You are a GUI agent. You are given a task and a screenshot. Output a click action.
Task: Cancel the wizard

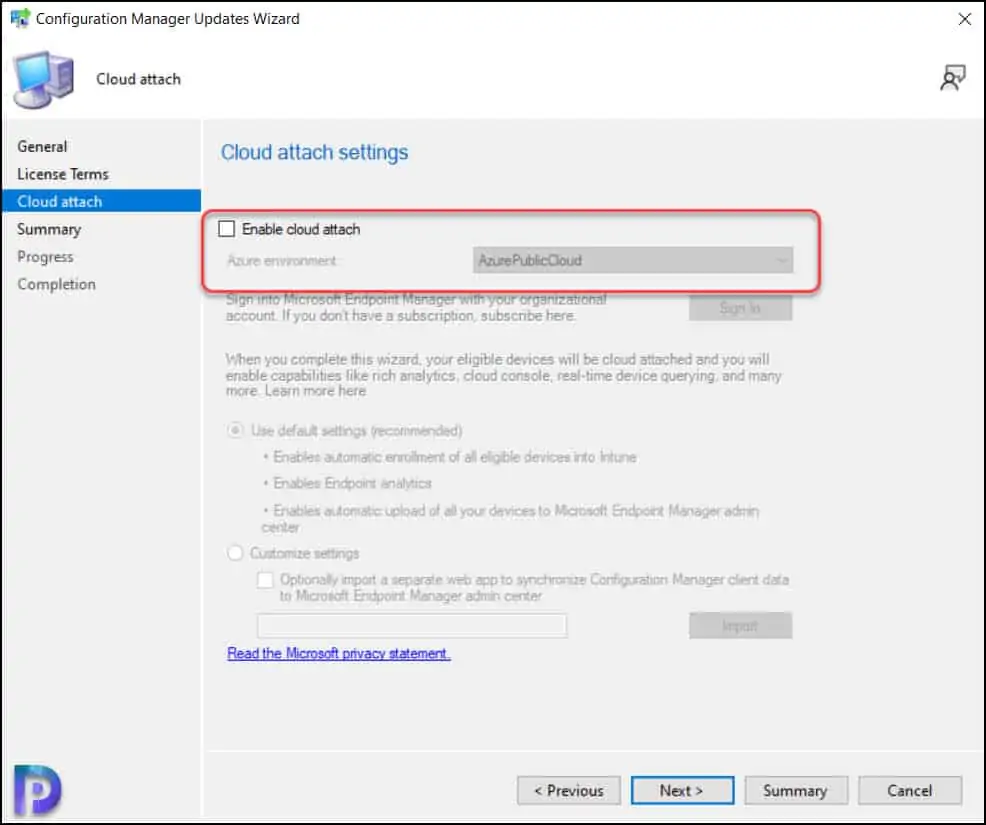[910, 790]
